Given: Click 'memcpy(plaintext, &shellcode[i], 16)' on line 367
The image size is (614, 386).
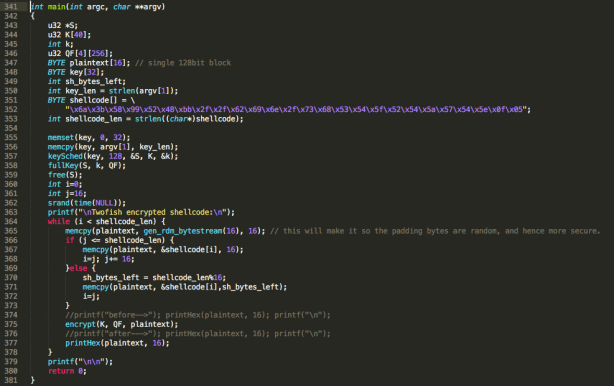Looking at the screenshot, I should click(163, 249).
